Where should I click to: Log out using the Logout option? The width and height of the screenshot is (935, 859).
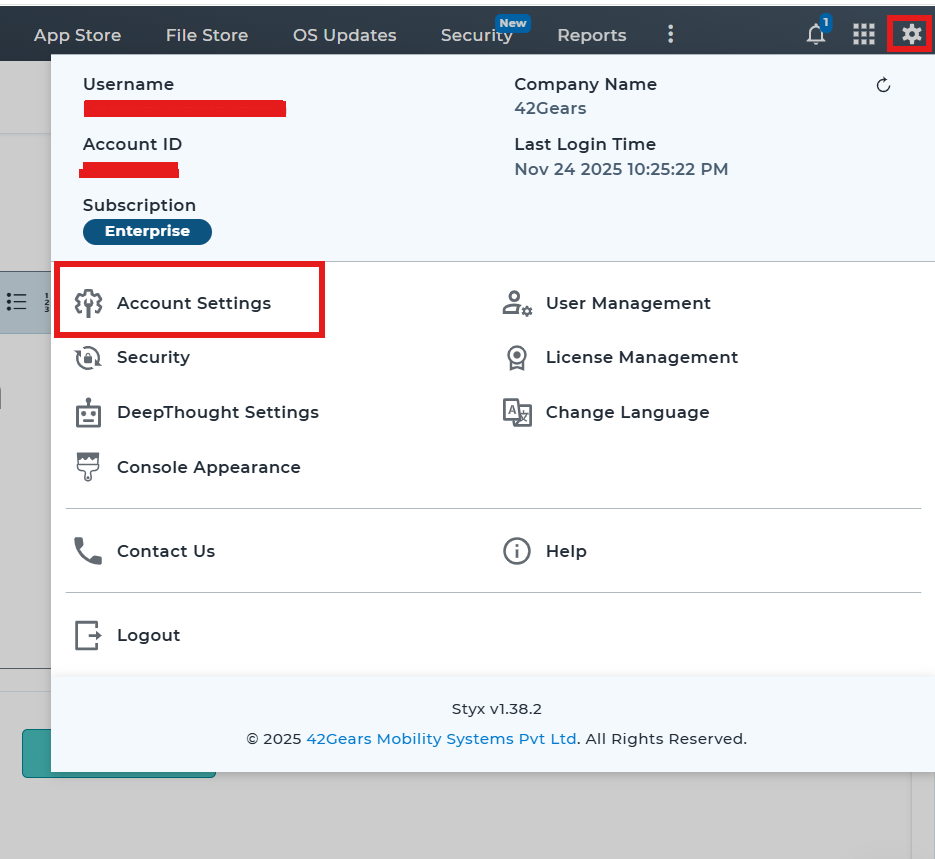pyautogui.click(x=148, y=635)
